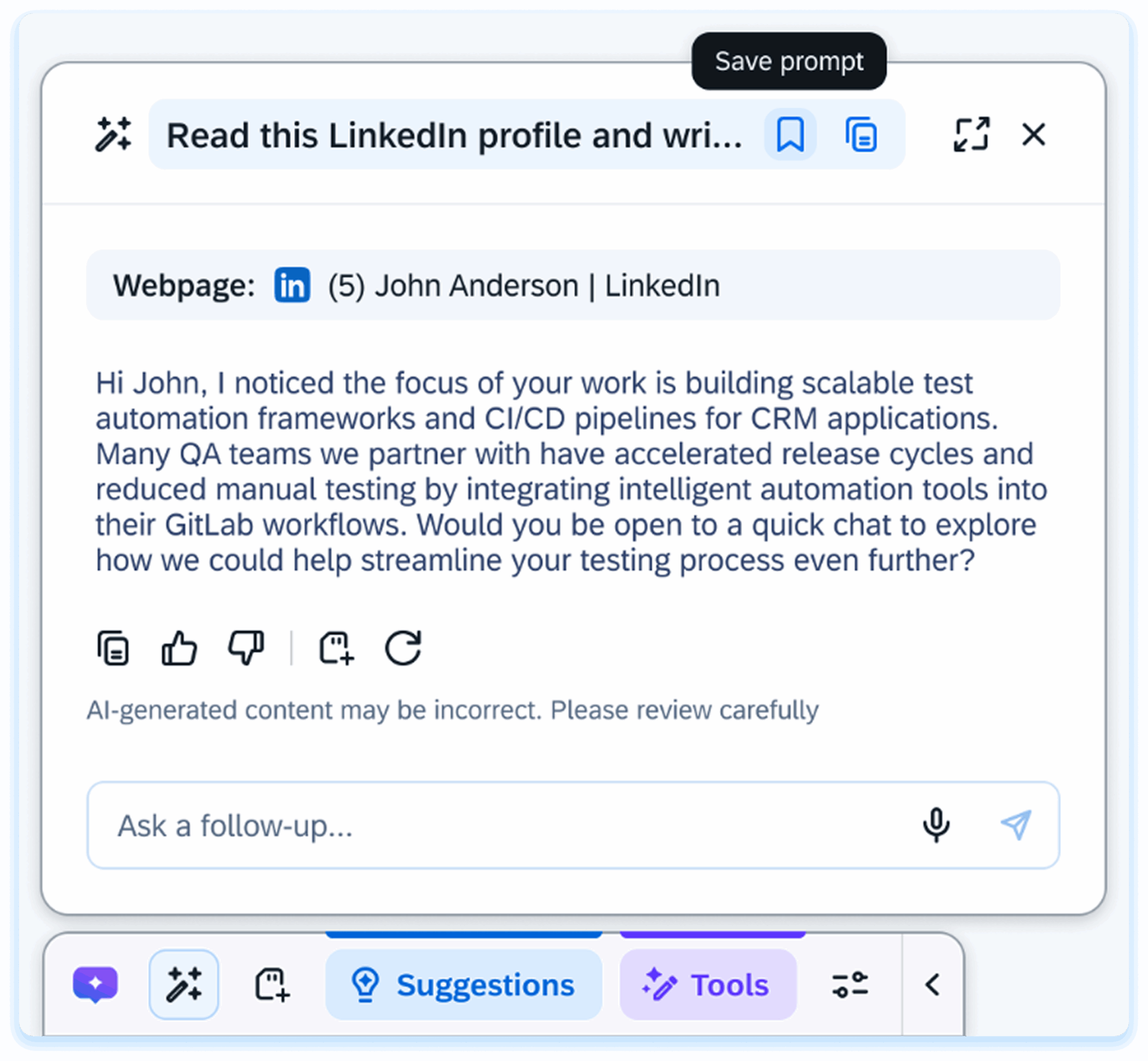
Task: Regenerate the AI response
Action: click(x=403, y=648)
